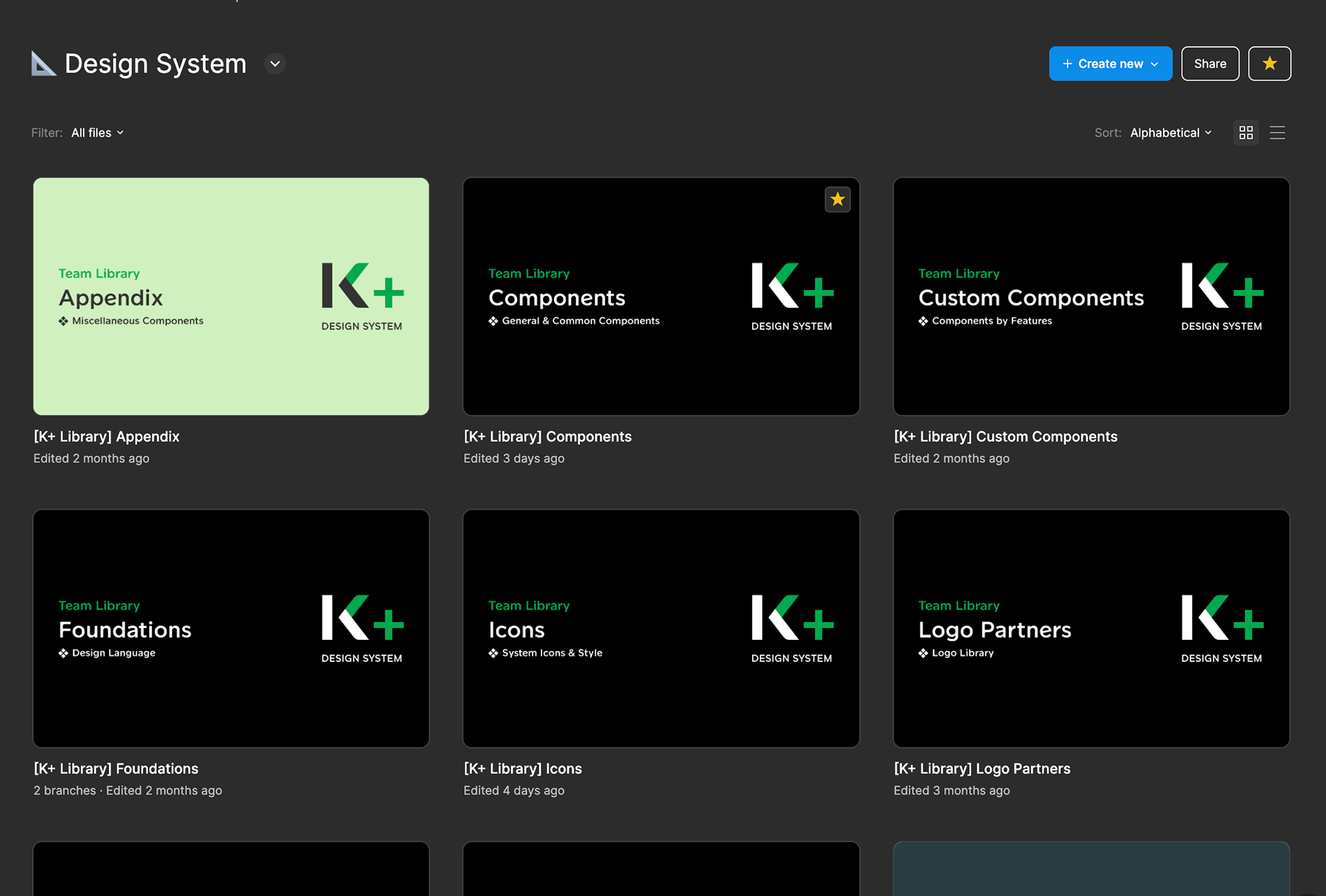This screenshot has height=896, width=1326.
Task: Click the [K+ Library] Icons file name
Action: (523, 768)
